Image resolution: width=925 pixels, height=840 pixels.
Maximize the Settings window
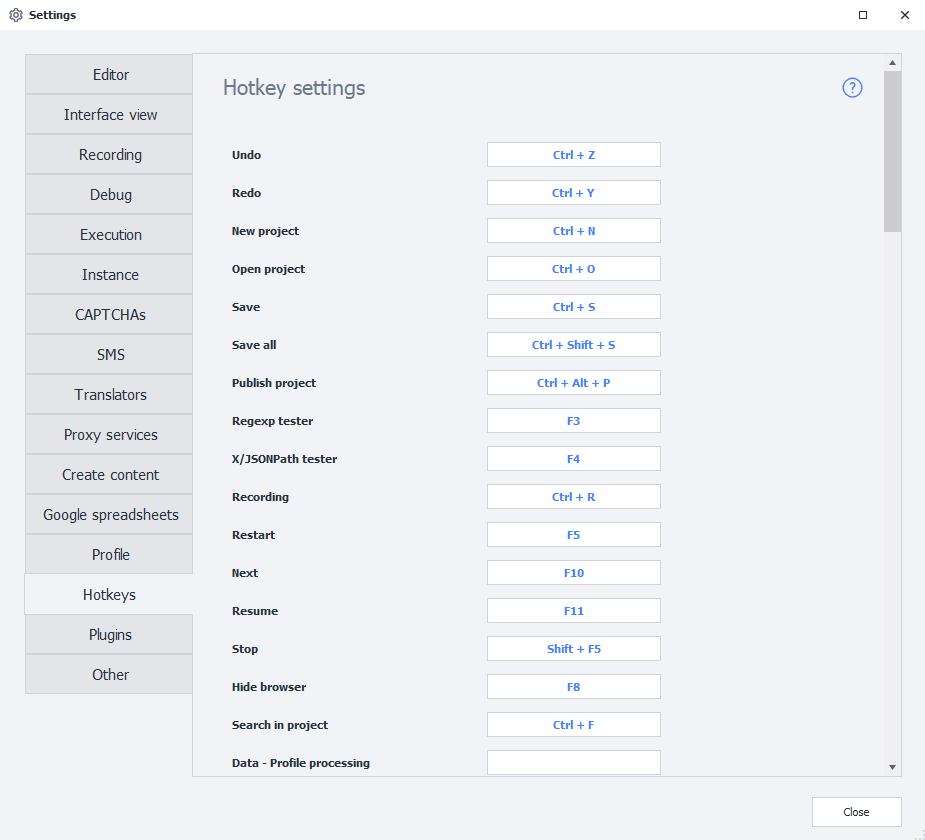point(863,15)
